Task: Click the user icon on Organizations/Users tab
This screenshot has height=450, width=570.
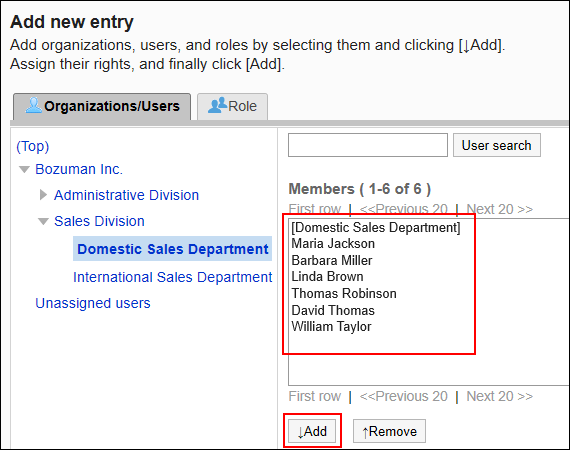Action: point(33,105)
